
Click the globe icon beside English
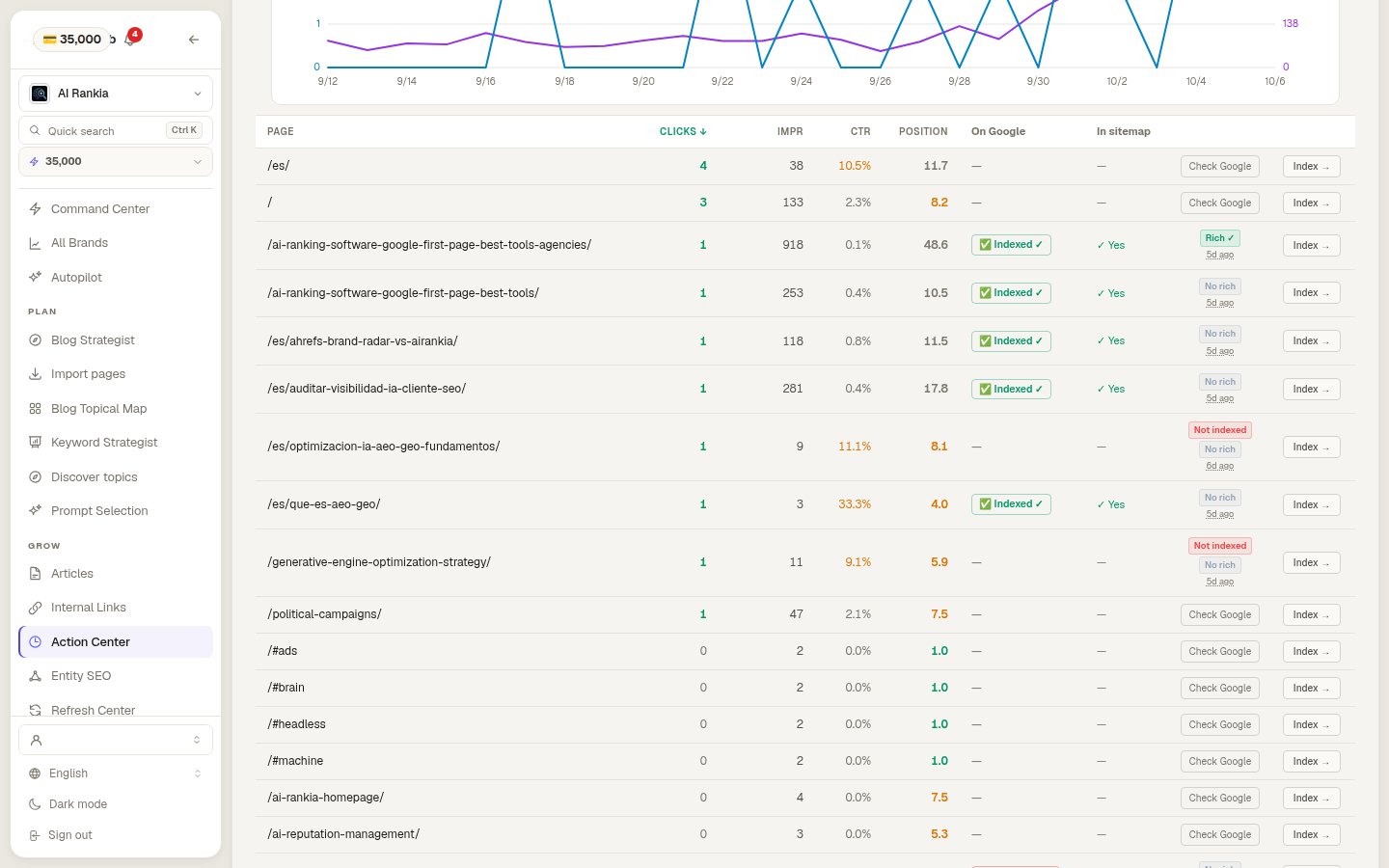point(35,773)
